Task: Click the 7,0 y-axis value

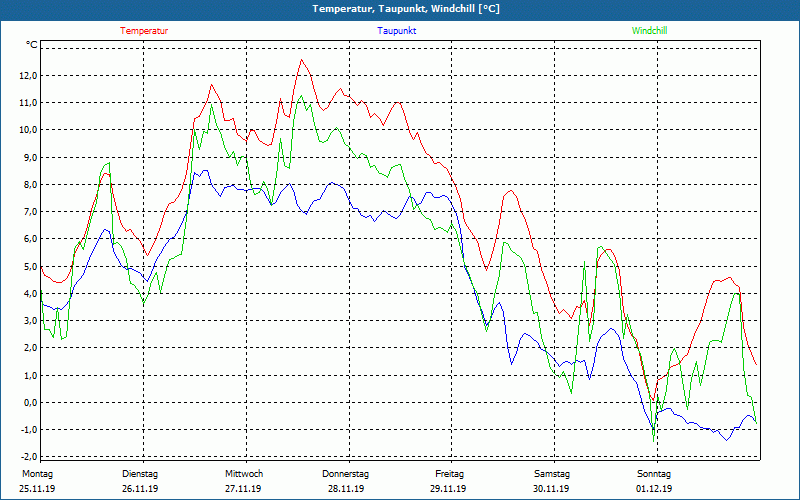Action: click(x=31, y=211)
